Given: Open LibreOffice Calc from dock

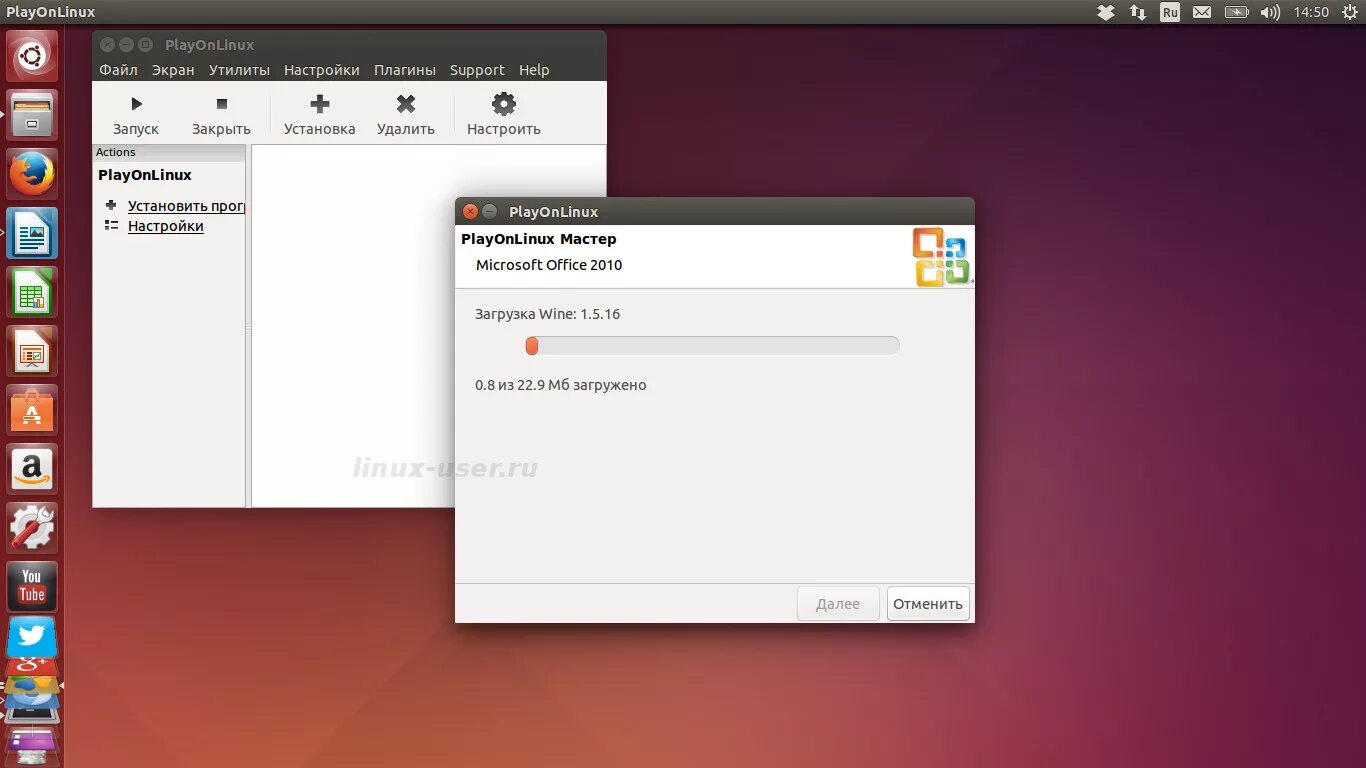Looking at the screenshot, I should coord(32,292).
